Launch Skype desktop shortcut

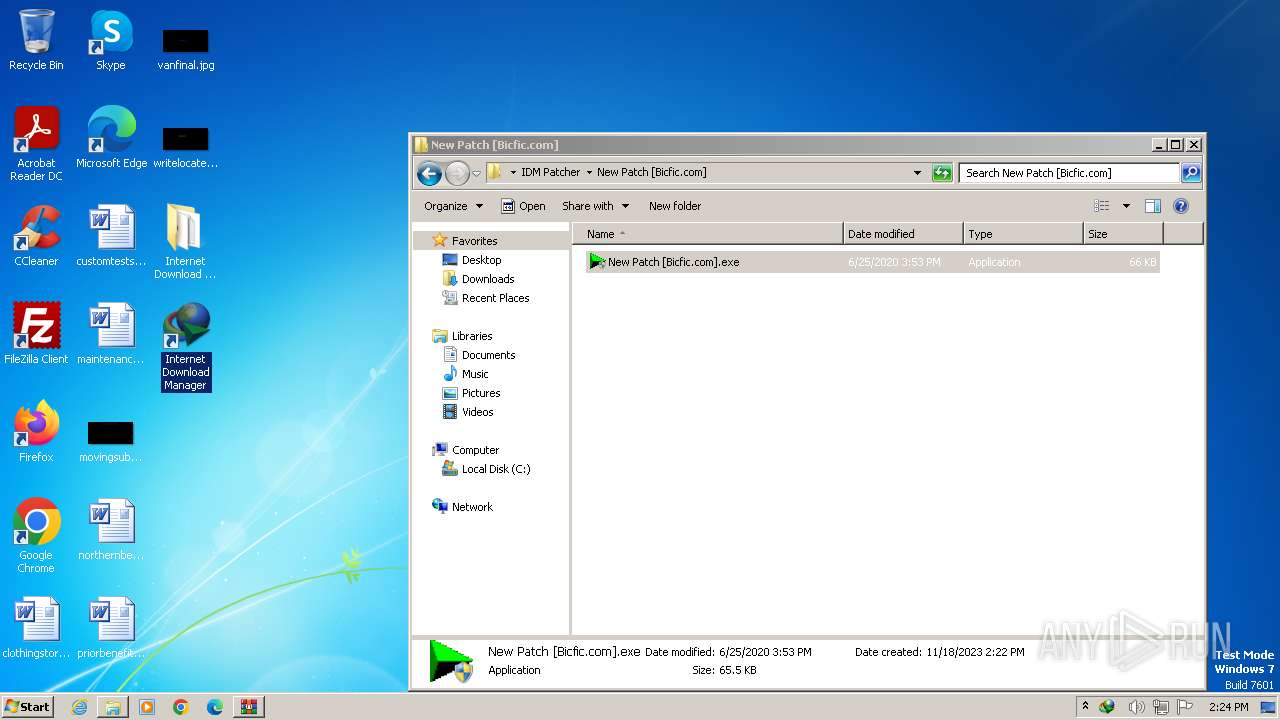111,40
